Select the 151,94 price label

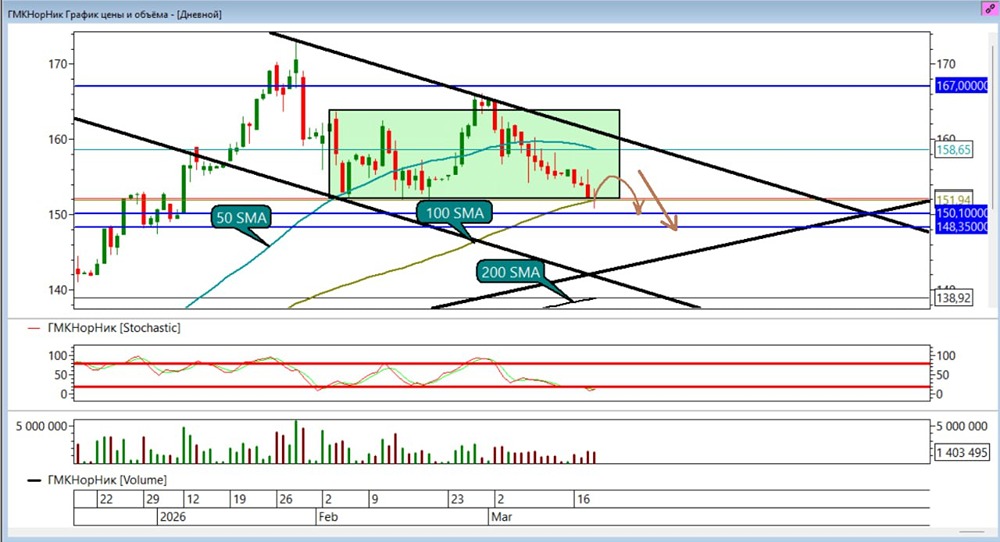[x=953, y=199]
